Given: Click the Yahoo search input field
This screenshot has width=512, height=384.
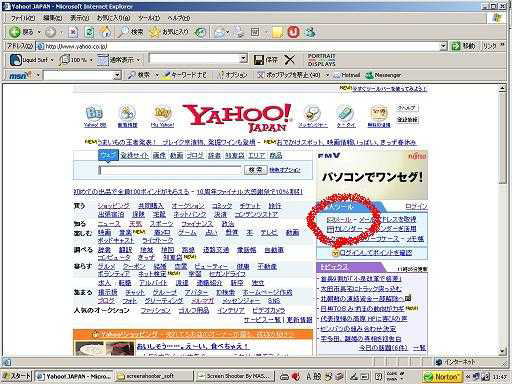Looking at the screenshot, I should tap(170, 170).
